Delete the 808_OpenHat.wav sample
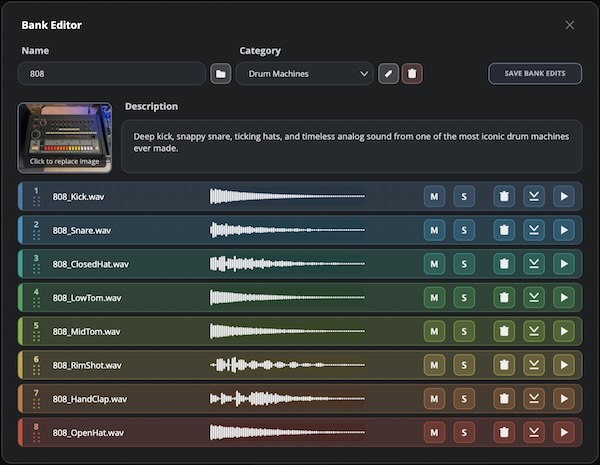Screen dimensions: 600x465 [x=504, y=432]
